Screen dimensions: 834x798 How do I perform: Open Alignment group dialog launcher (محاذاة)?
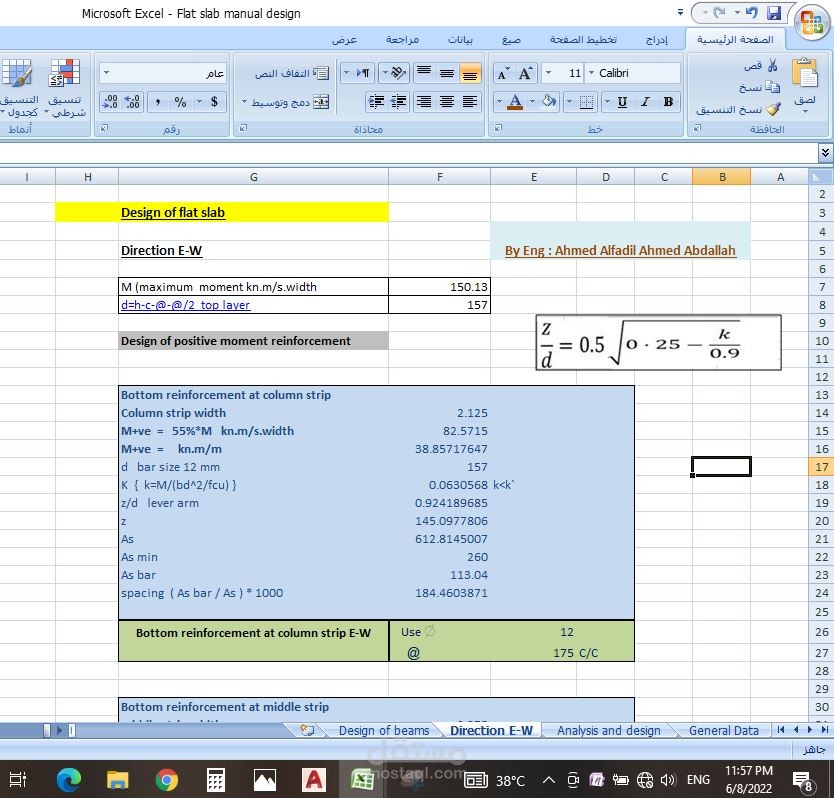coord(243,128)
